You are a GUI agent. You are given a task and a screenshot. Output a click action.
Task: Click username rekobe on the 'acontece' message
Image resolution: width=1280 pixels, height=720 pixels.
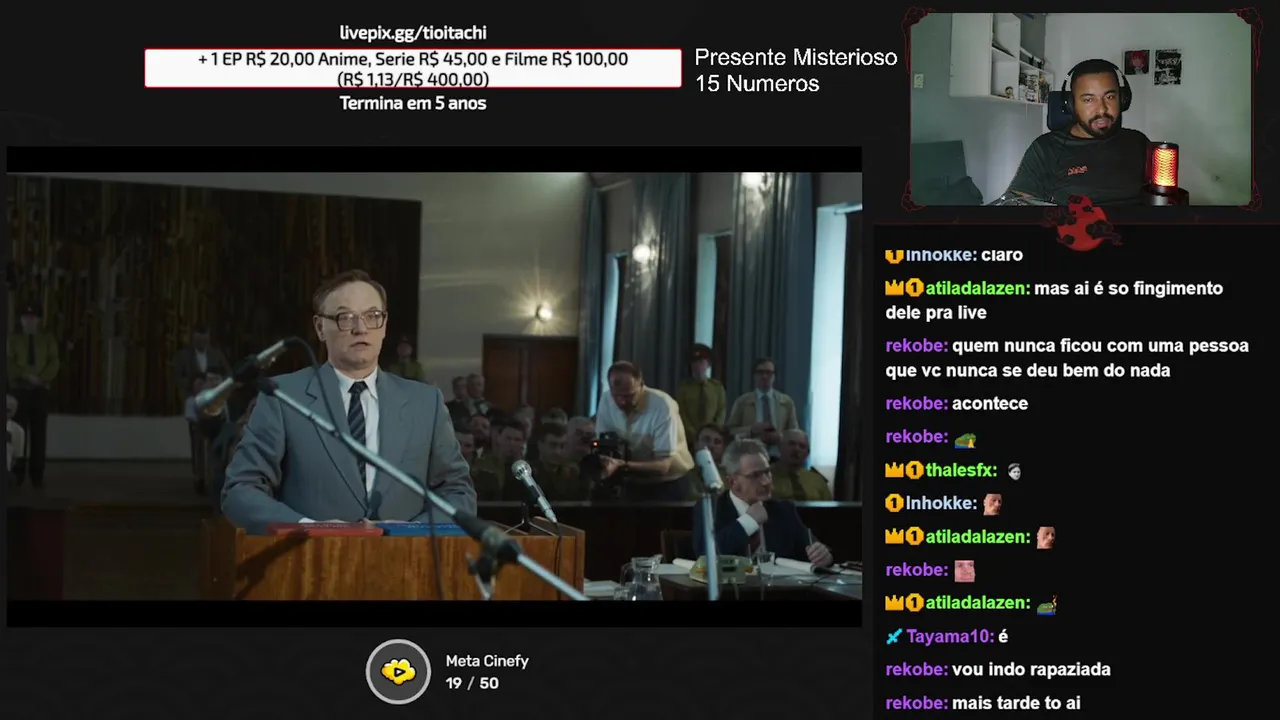917,404
